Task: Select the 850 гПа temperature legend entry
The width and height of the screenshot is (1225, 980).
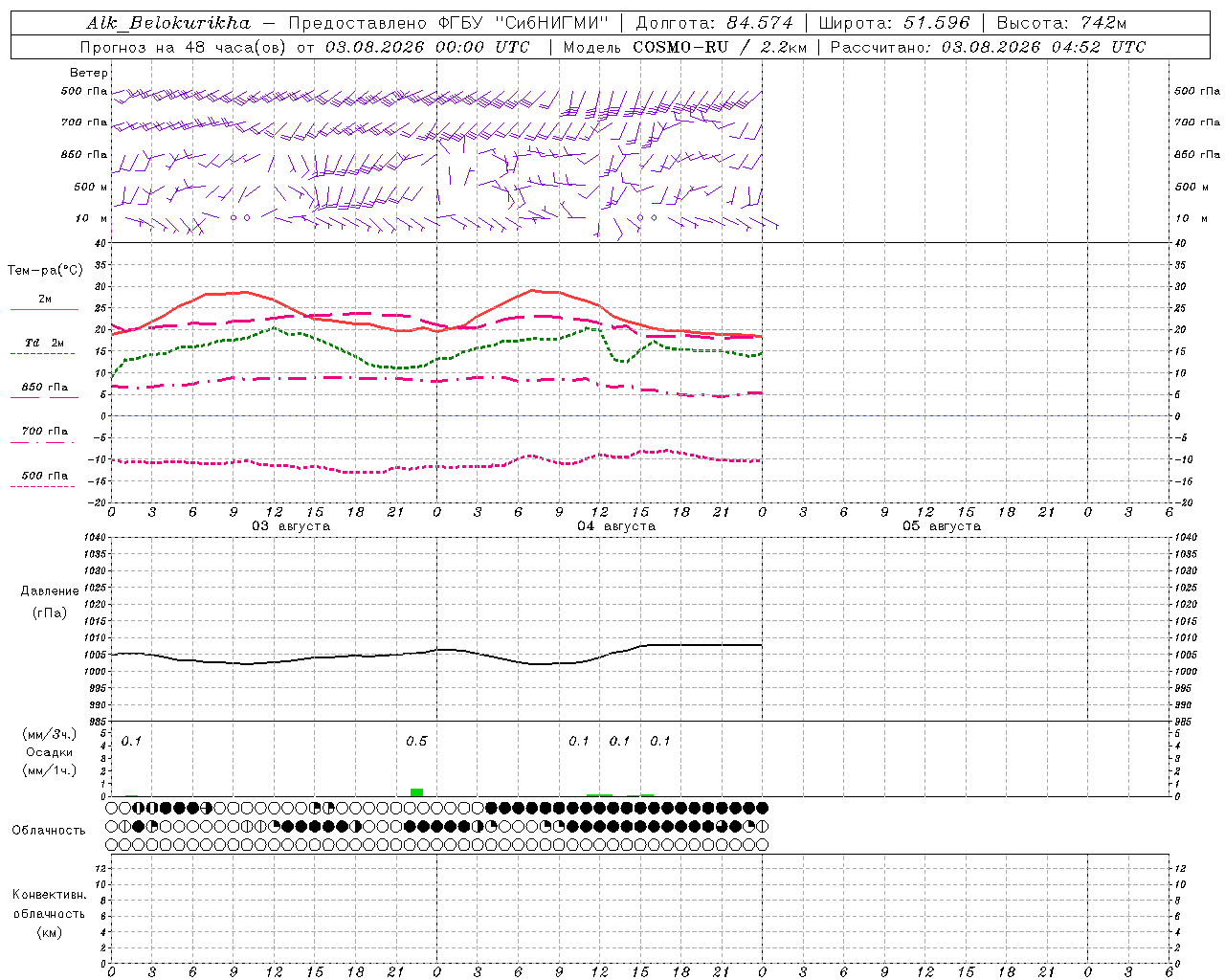Action: (x=44, y=388)
